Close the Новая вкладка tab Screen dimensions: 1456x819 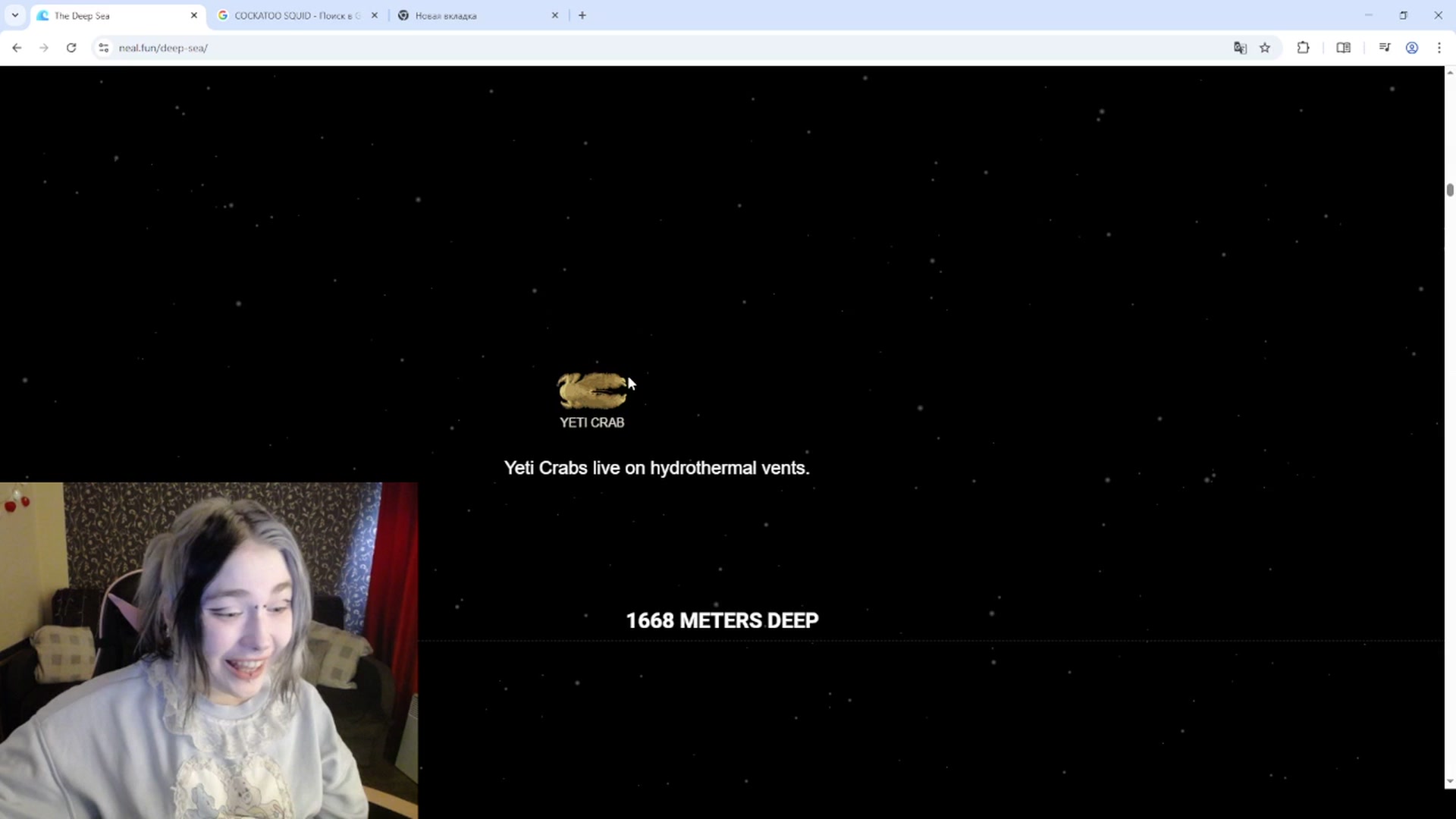click(x=555, y=15)
